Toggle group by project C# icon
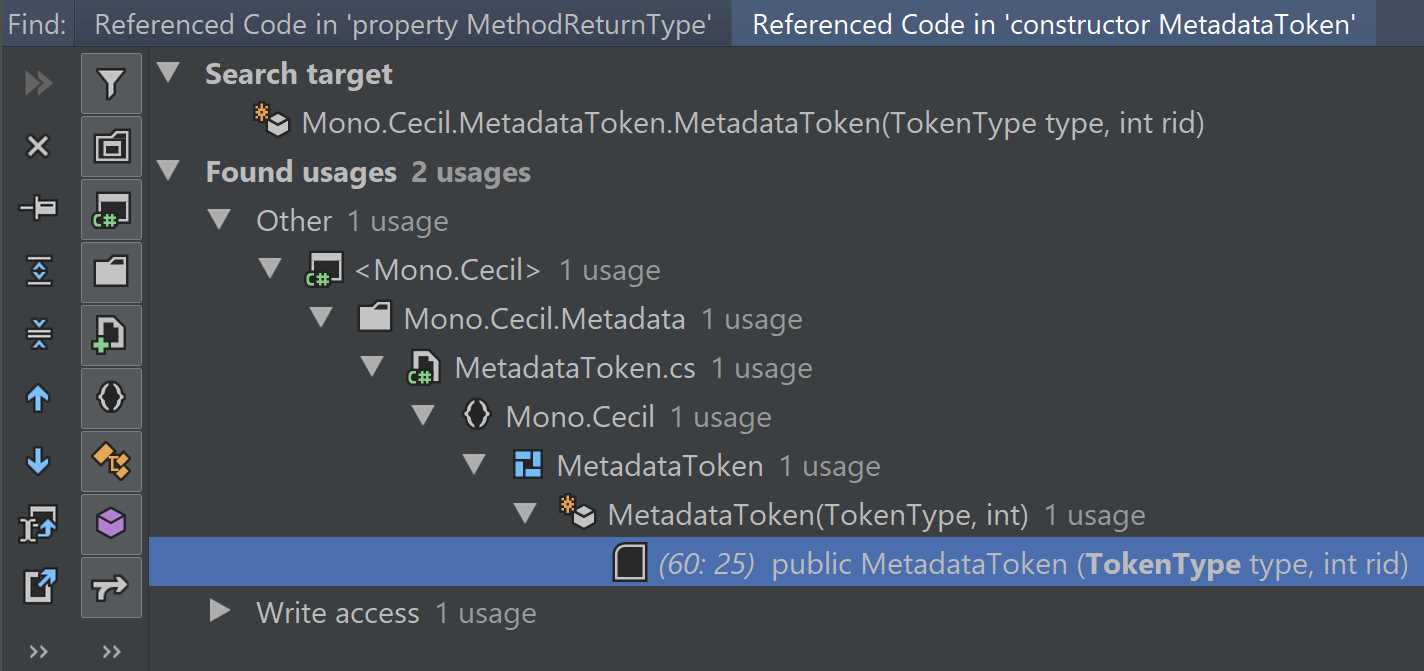The width and height of the screenshot is (1424, 671). [x=111, y=210]
